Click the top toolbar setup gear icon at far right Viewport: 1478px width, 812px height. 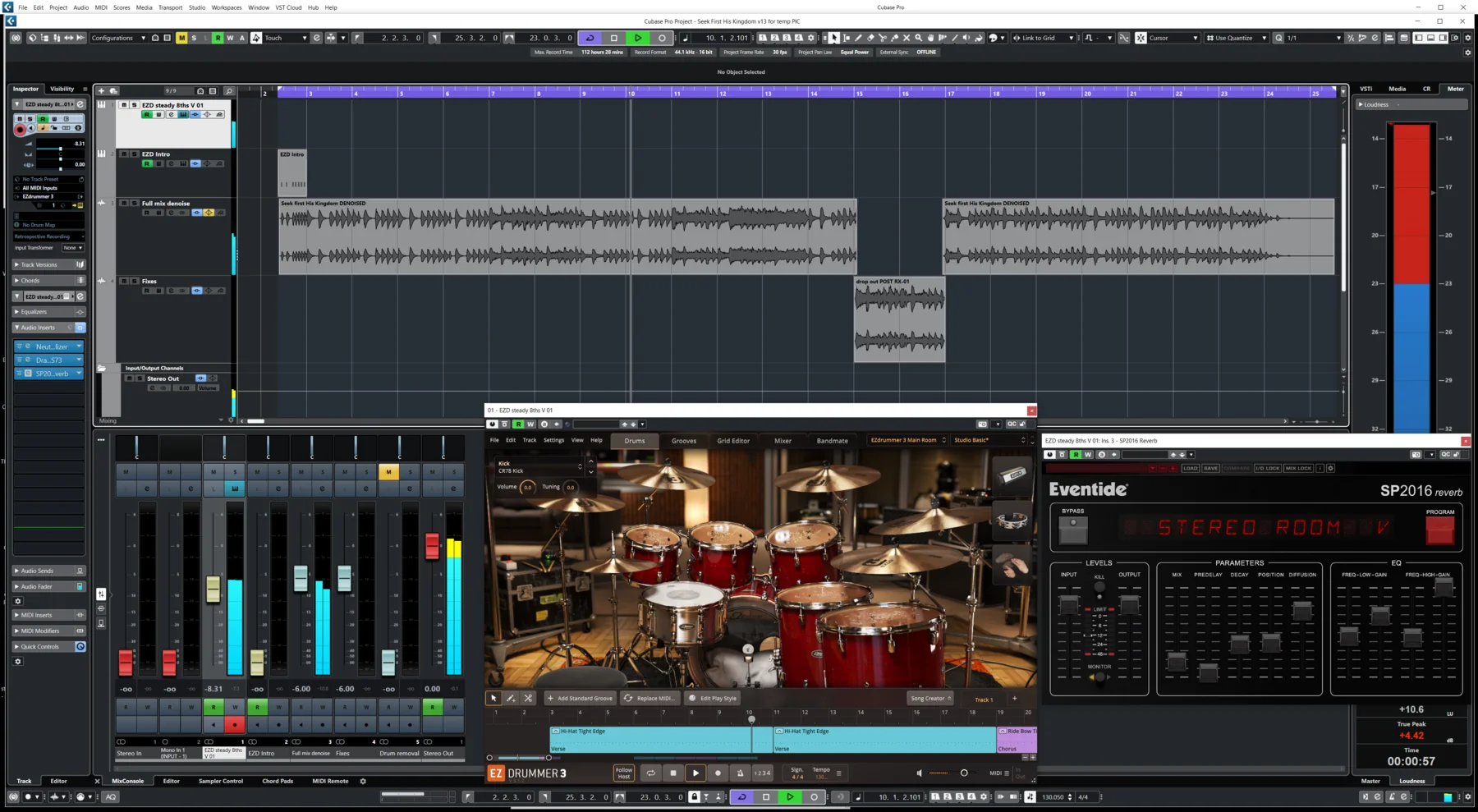pos(1468,38)
